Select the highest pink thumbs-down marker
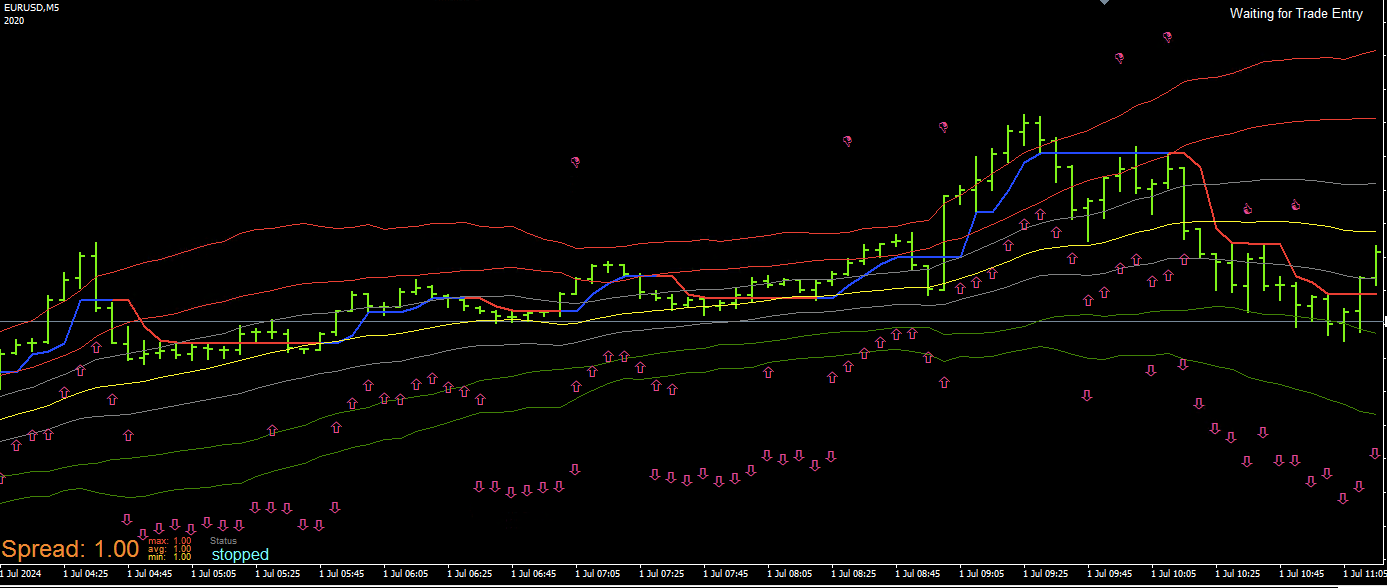This screenshot has height=588, width=1387. point(1167,38)
